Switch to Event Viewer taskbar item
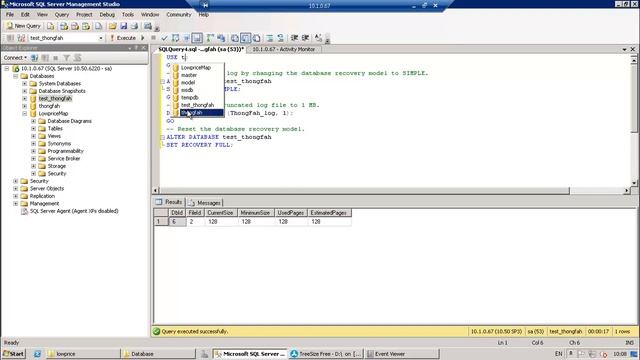 [402, 354]
